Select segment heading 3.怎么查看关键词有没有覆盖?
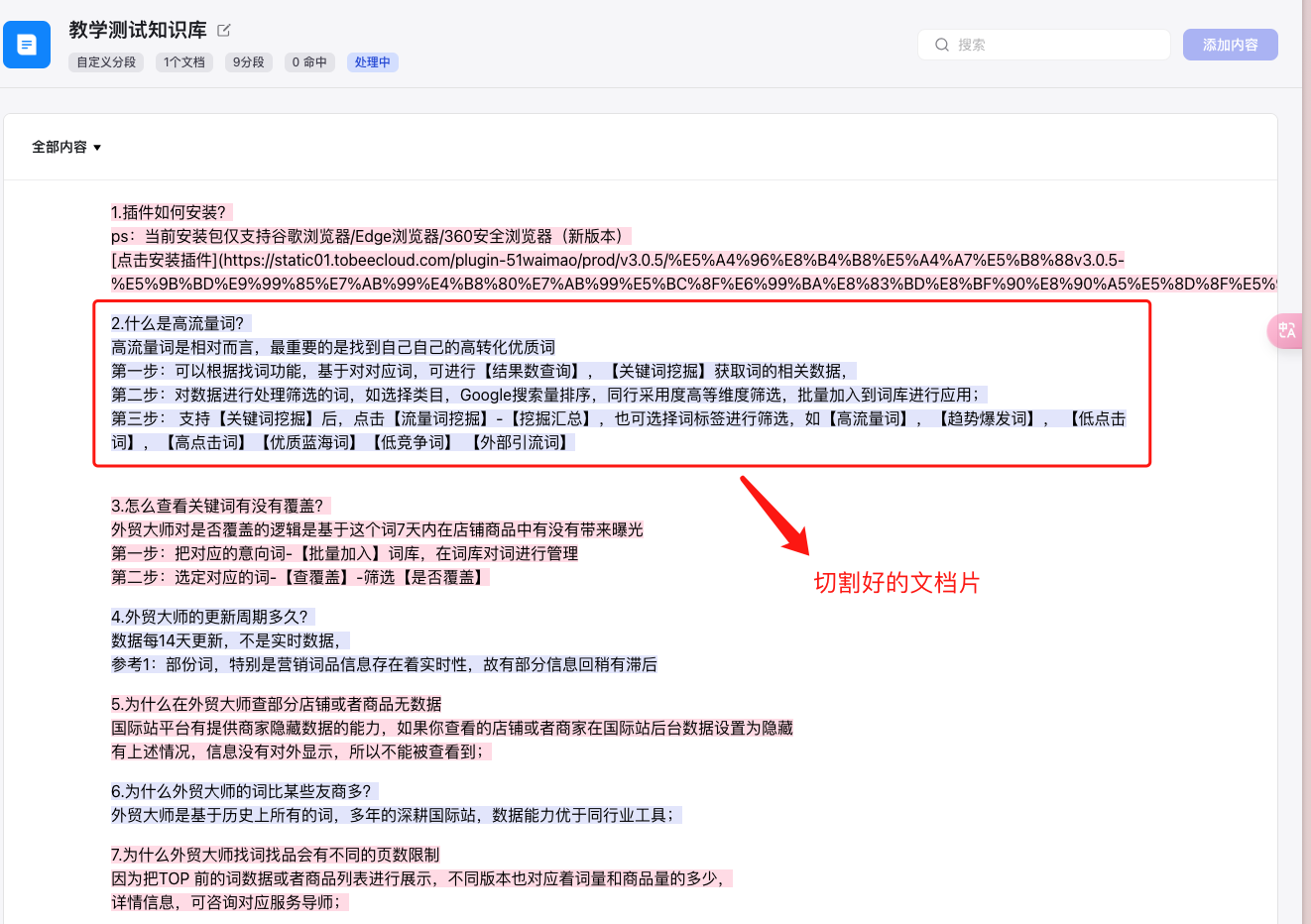The height and width of the screenshot is (924, 1311). [220, 506]
